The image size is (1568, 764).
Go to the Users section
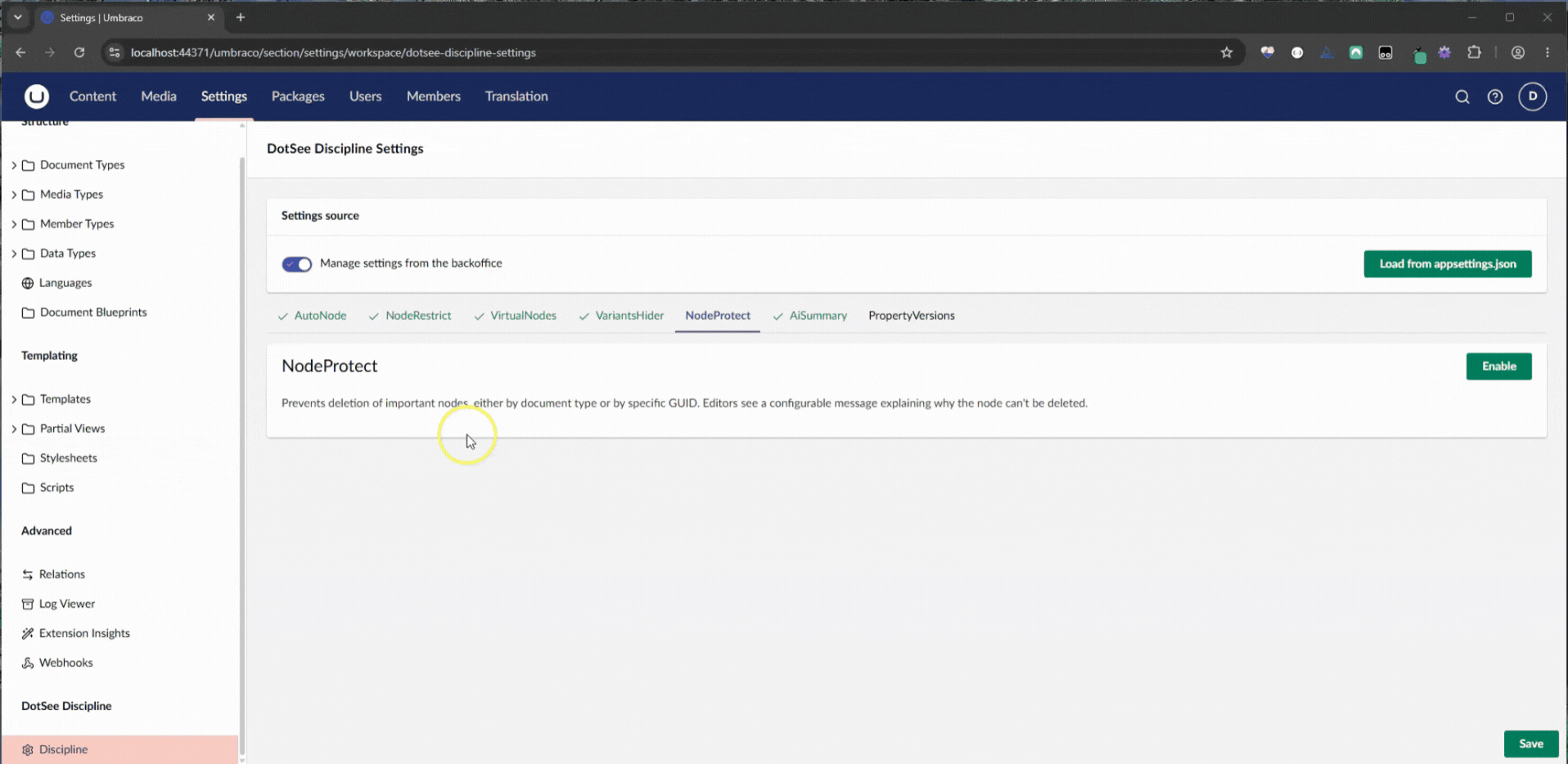coord(365,97)
